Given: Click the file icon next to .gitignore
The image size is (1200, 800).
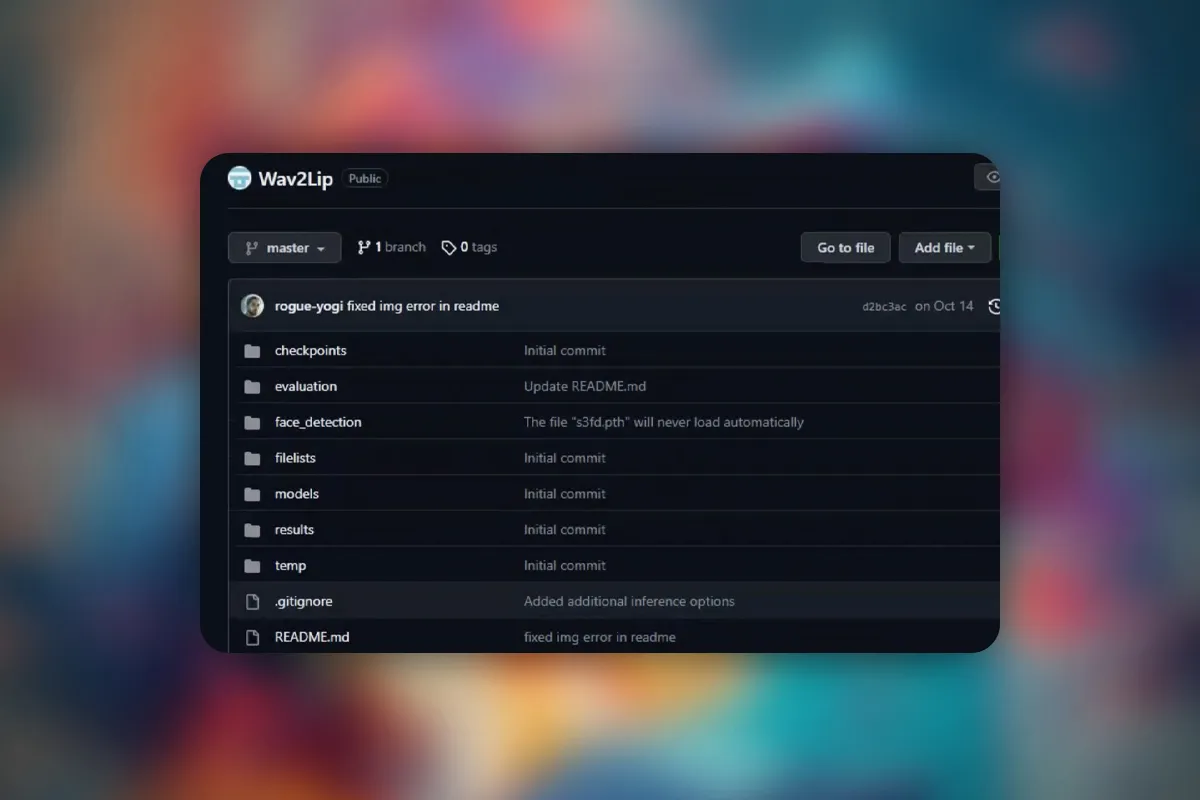Looking at the screenshot, I should [252, 602].
